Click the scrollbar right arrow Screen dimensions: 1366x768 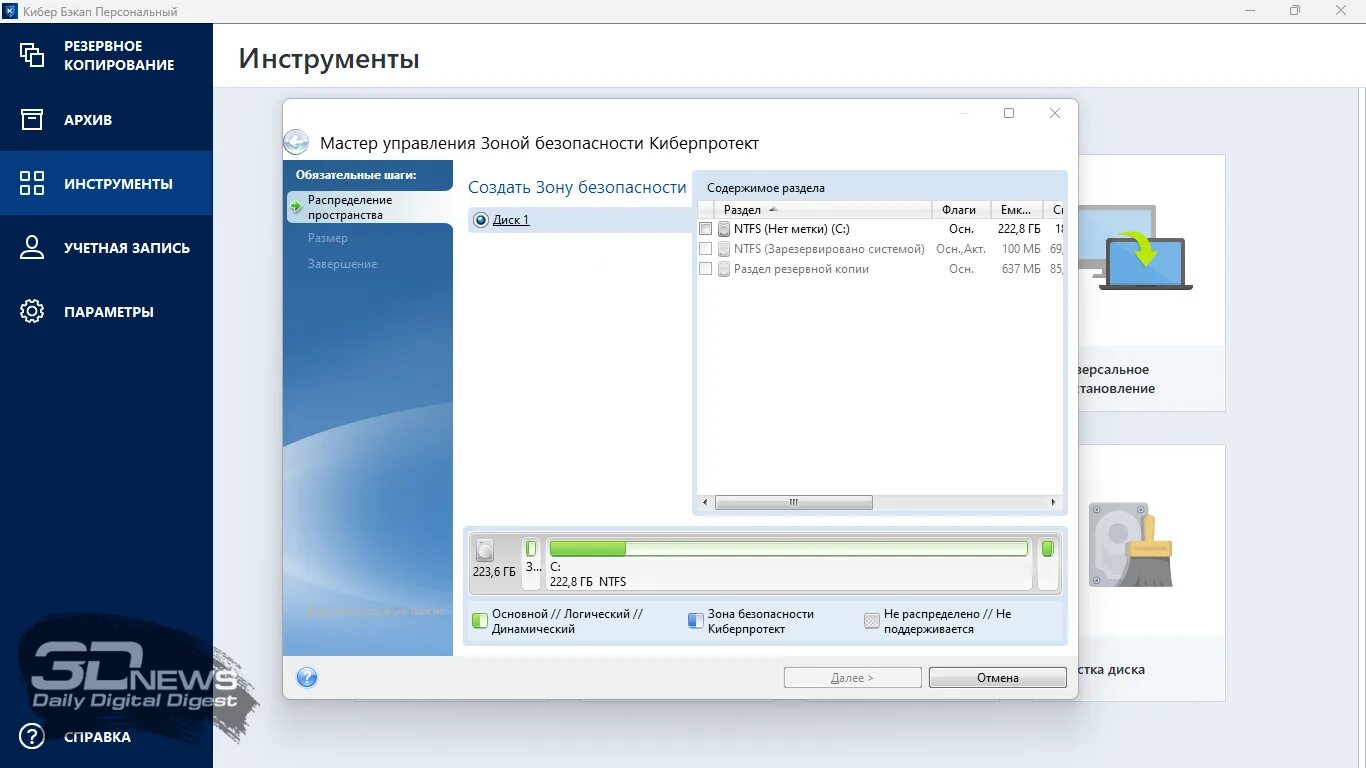(x=1053, y=502)
